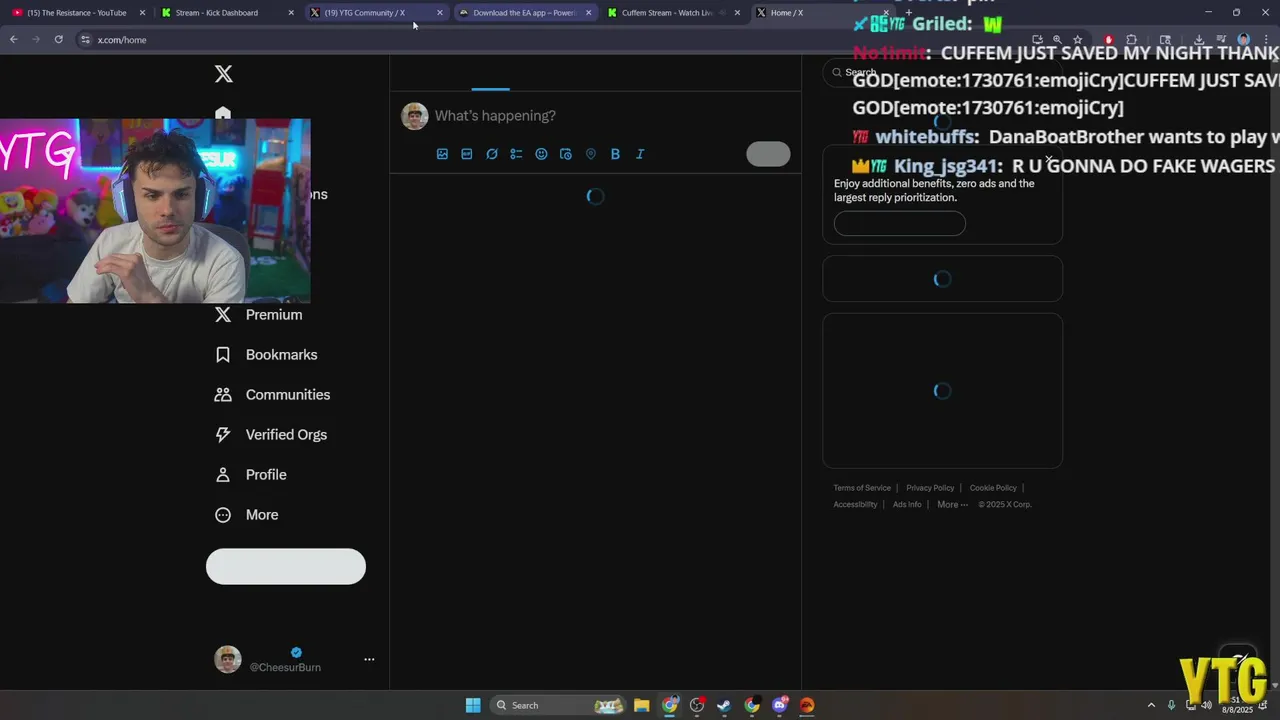Open Ads info link in footer
The width and height of the screenshot is (1280, 720).
[x=907, y=504]
